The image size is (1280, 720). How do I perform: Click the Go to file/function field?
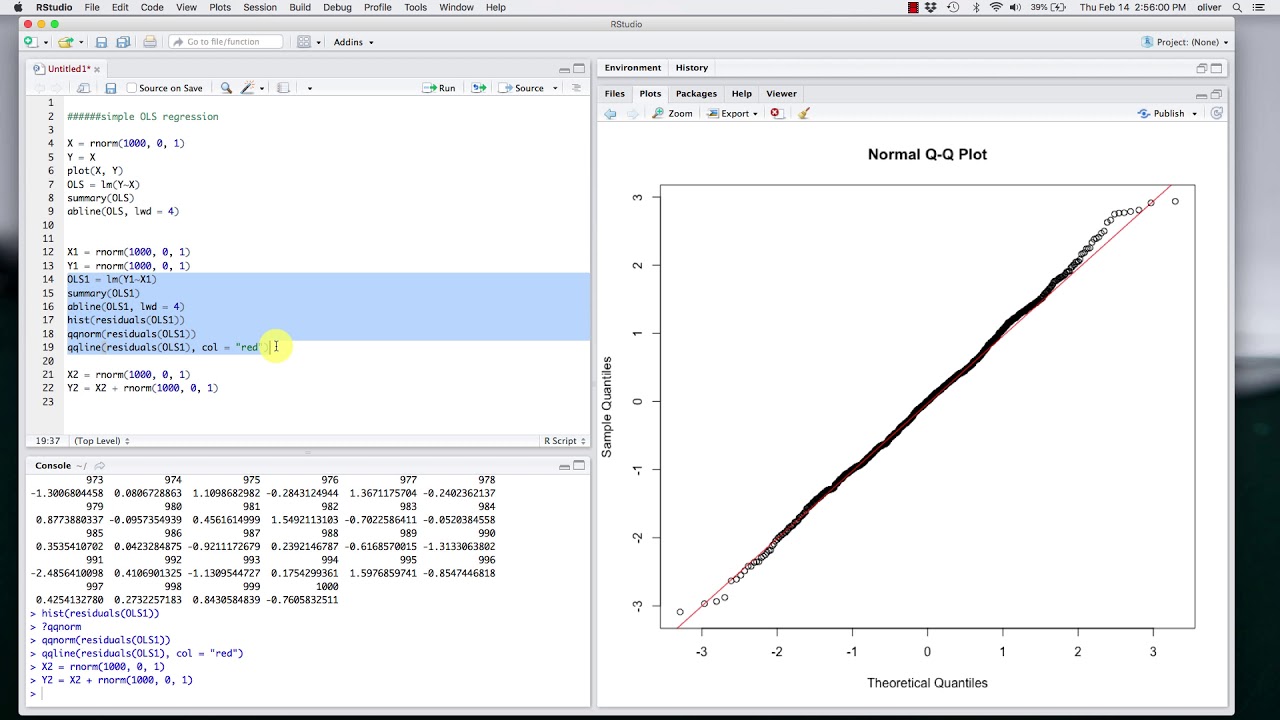click(x=226, y=42)
